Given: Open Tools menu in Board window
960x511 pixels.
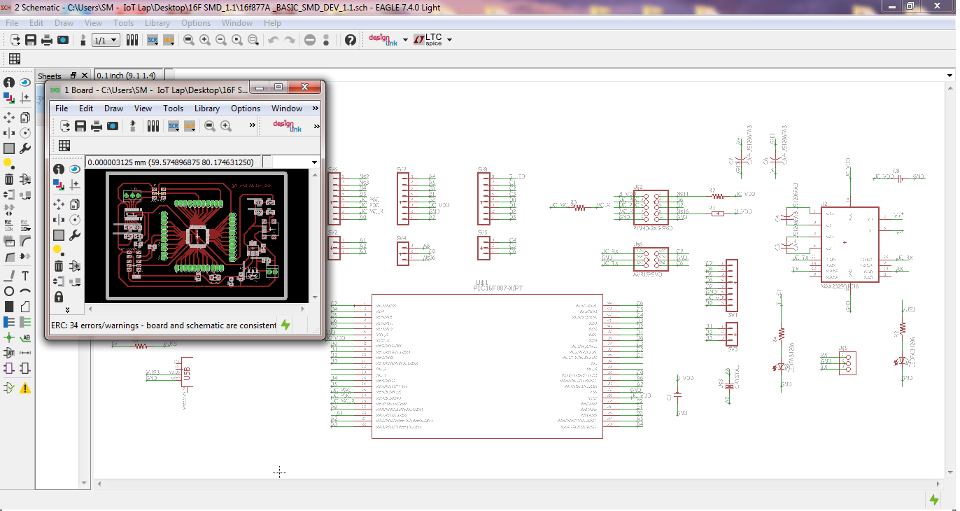Looking at the screenshot, I should (173, 108).
